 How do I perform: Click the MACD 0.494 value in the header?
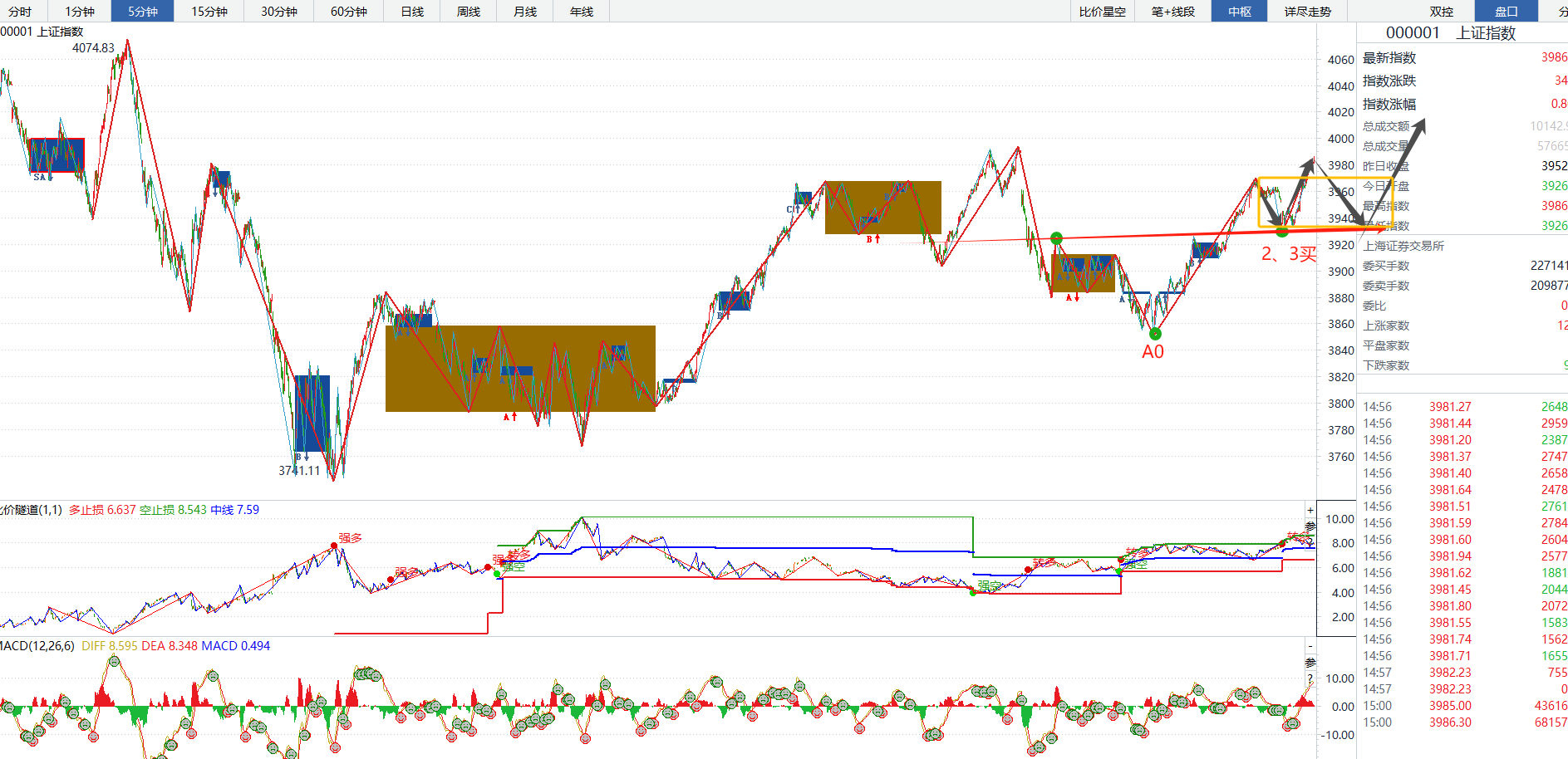pos(236,646)
